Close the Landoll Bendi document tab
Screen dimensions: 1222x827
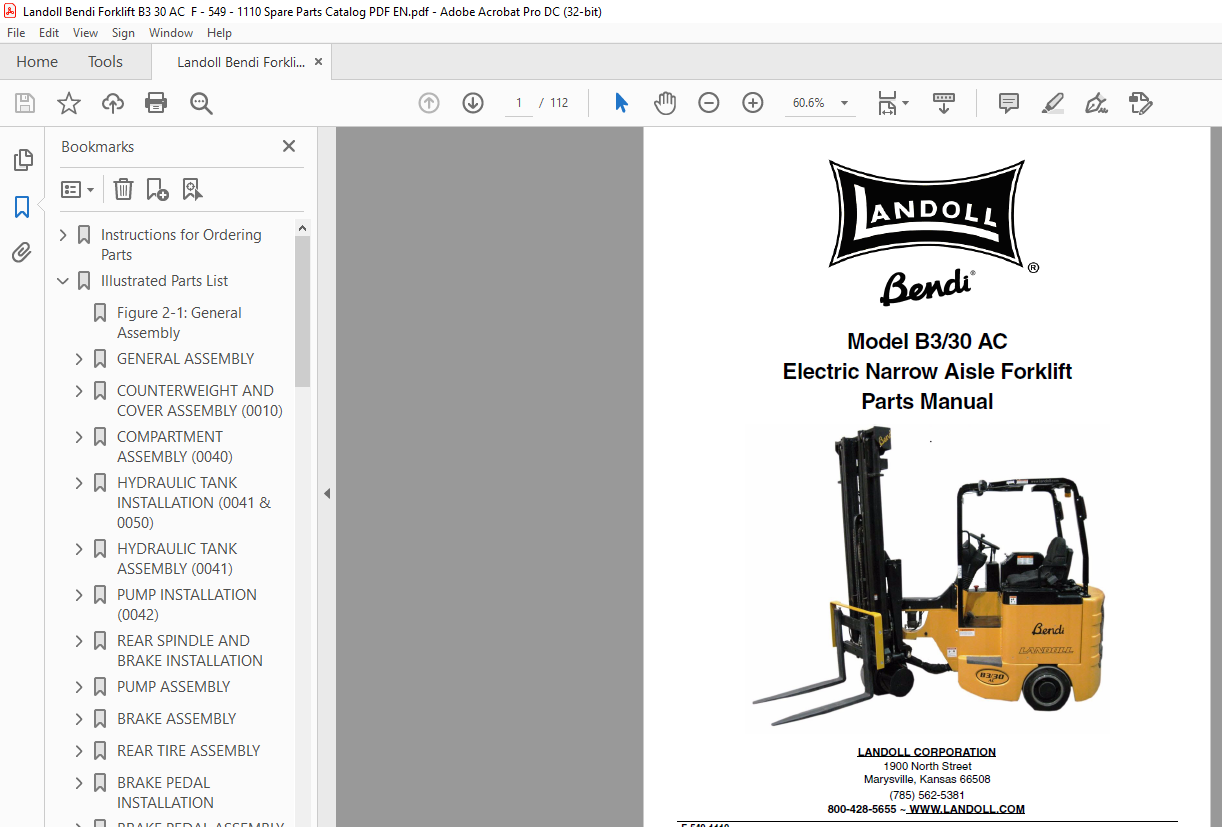[x=319, y=62]
